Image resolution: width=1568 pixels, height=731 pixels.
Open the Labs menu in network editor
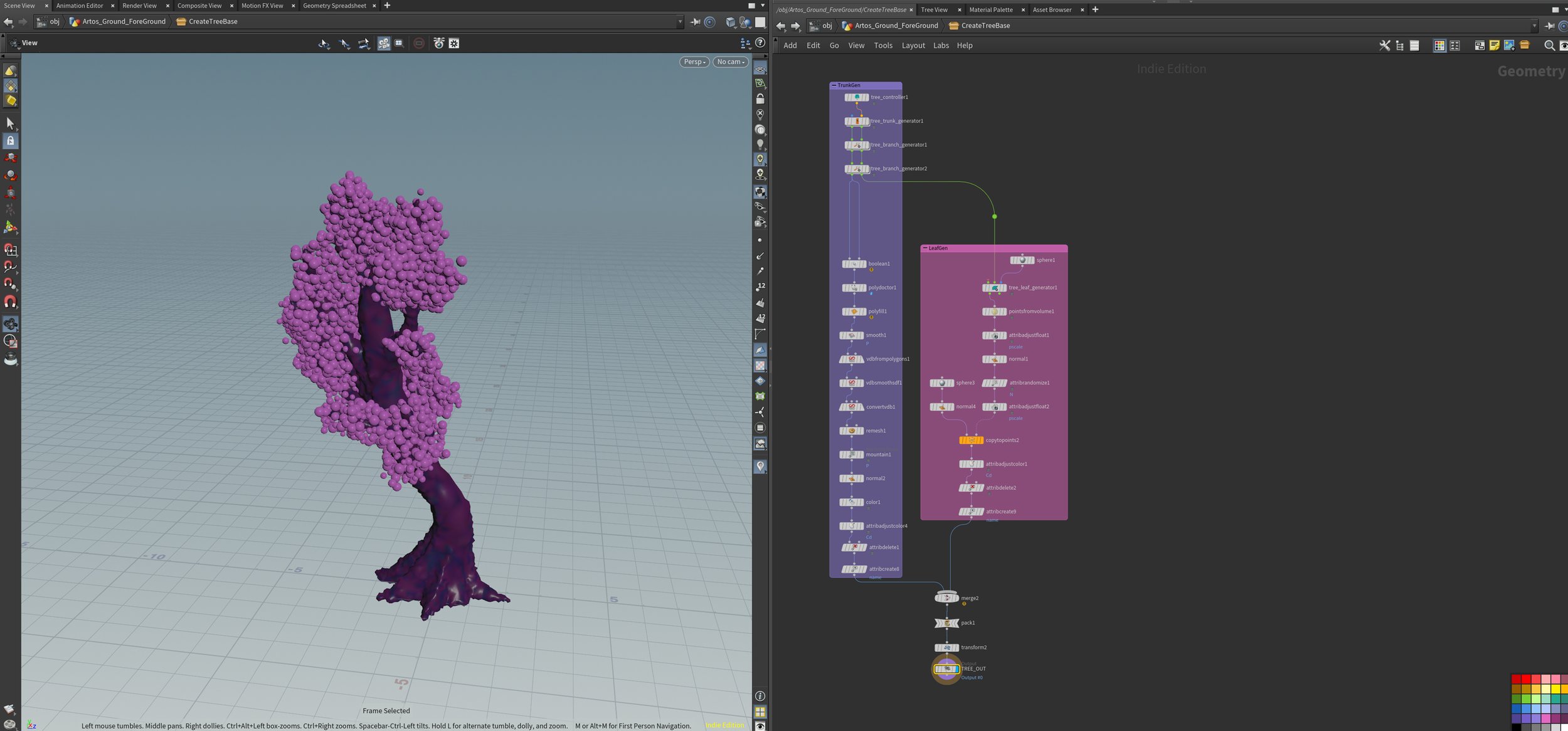[x=941, y=45]
